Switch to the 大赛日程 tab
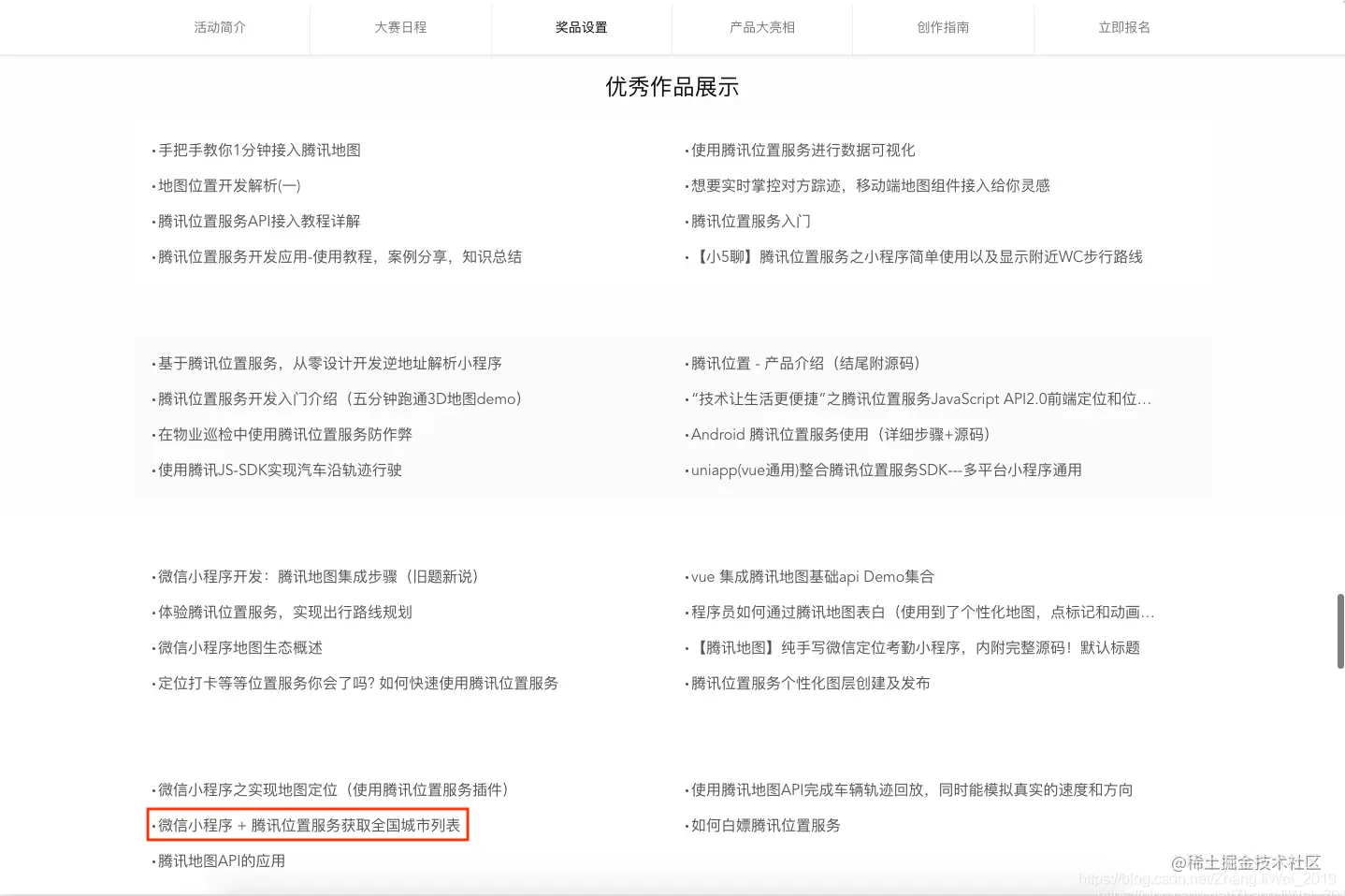 click(399, 27)
